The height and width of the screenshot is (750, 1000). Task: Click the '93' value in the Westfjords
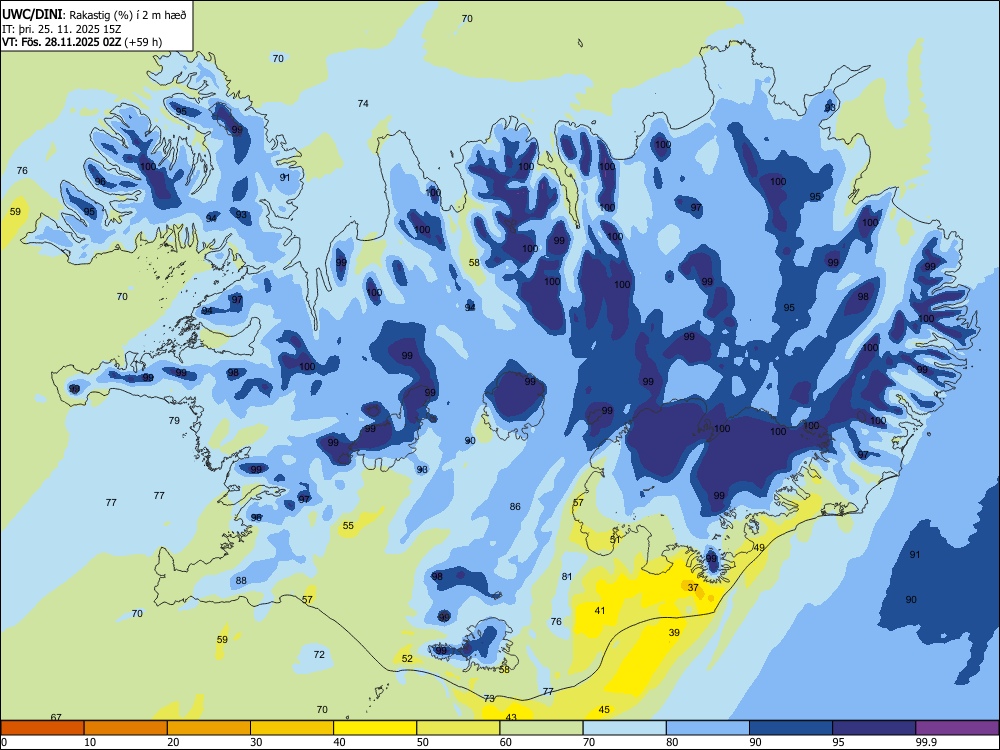(x=241, y=215)
